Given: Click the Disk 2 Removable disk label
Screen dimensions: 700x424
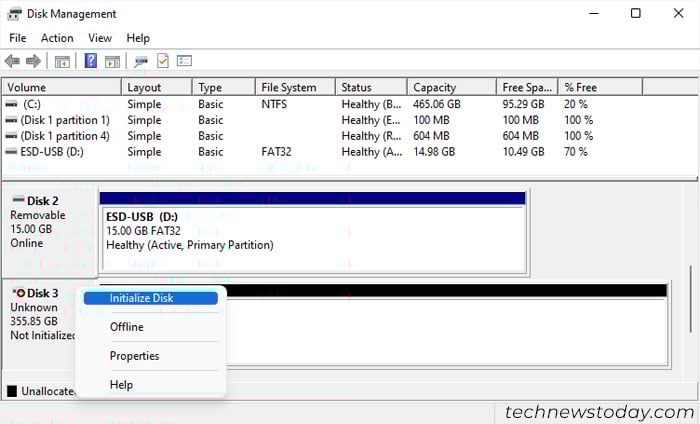Looking at the screenshot, I should click(49, 231).
